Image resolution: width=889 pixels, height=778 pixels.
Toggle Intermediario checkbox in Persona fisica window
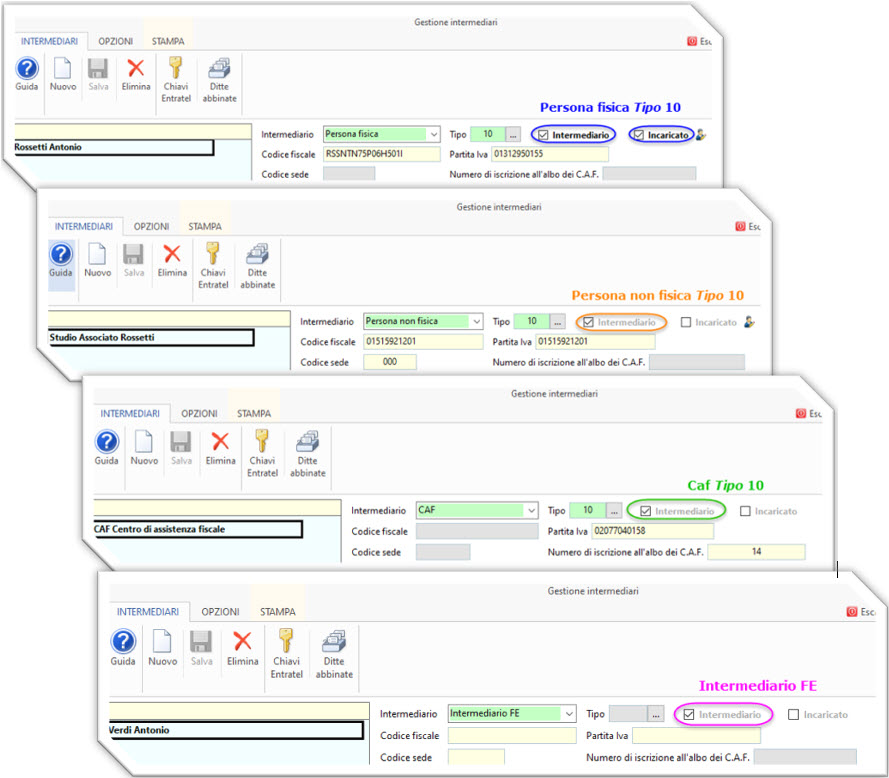[543, 135]
